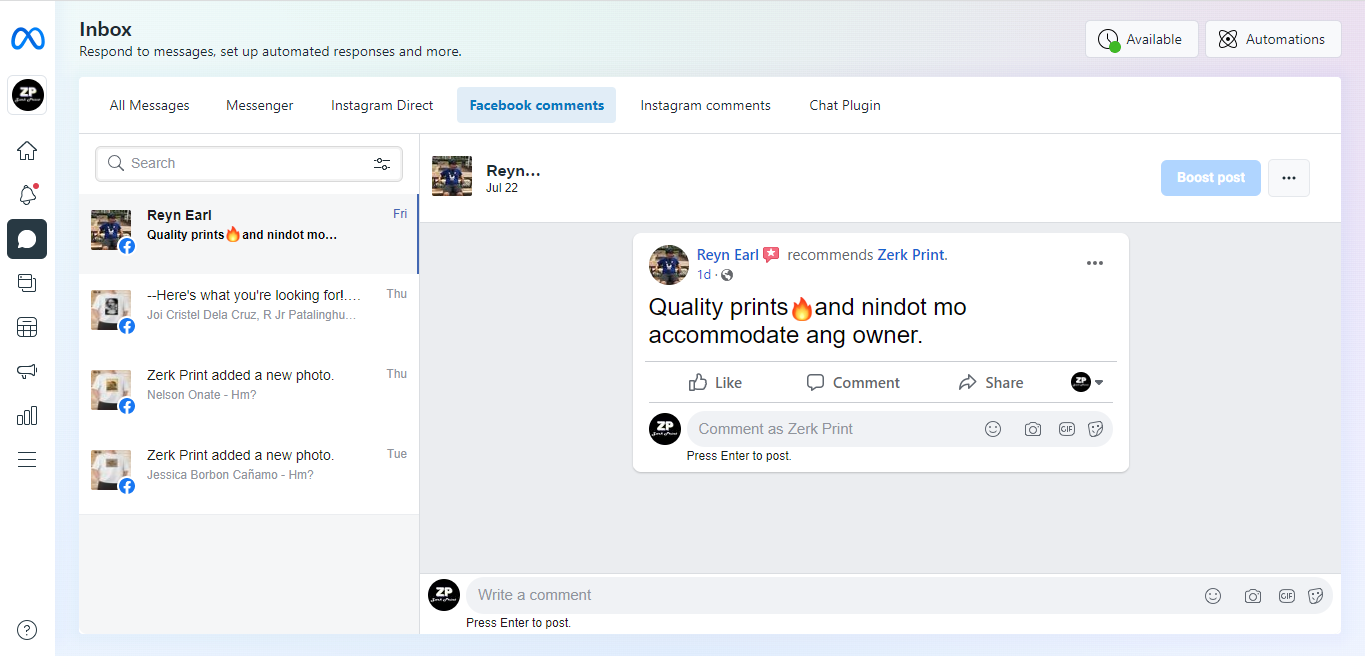Open the Help question mark icon

27,630
